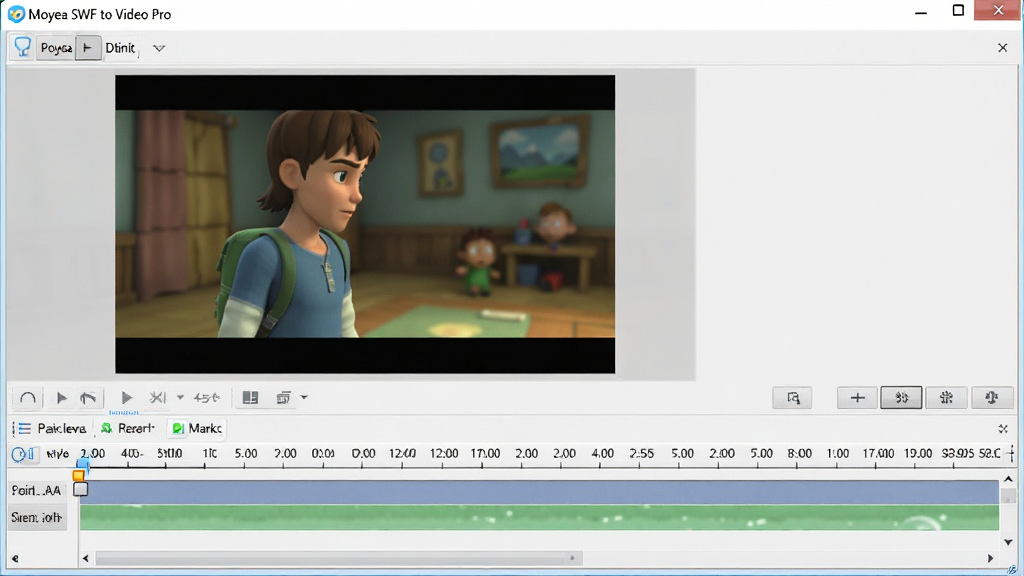
Task: Open the dropdown arrow after skip icon
Action: pos(180,397)
